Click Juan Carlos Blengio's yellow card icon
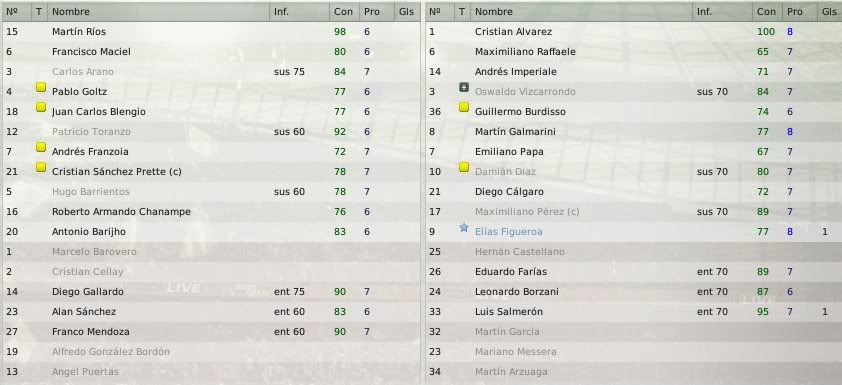The image size is (842, 385). click(41, 107)
